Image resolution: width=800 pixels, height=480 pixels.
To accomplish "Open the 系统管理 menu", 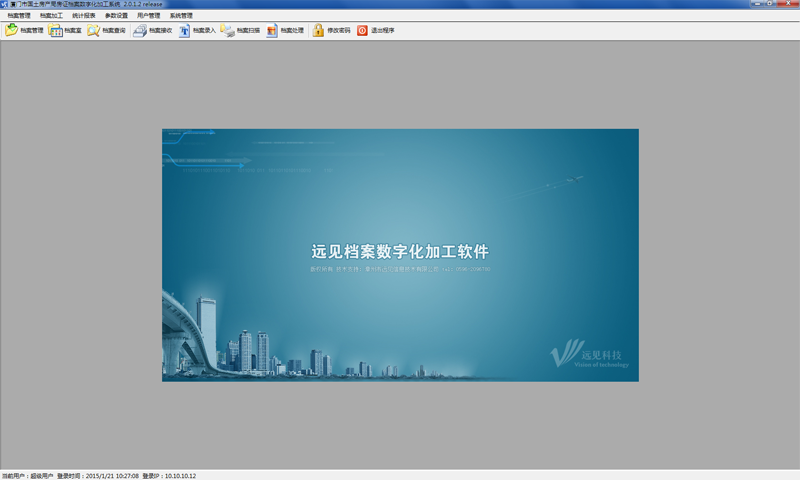I will click(x=181, y=16).
